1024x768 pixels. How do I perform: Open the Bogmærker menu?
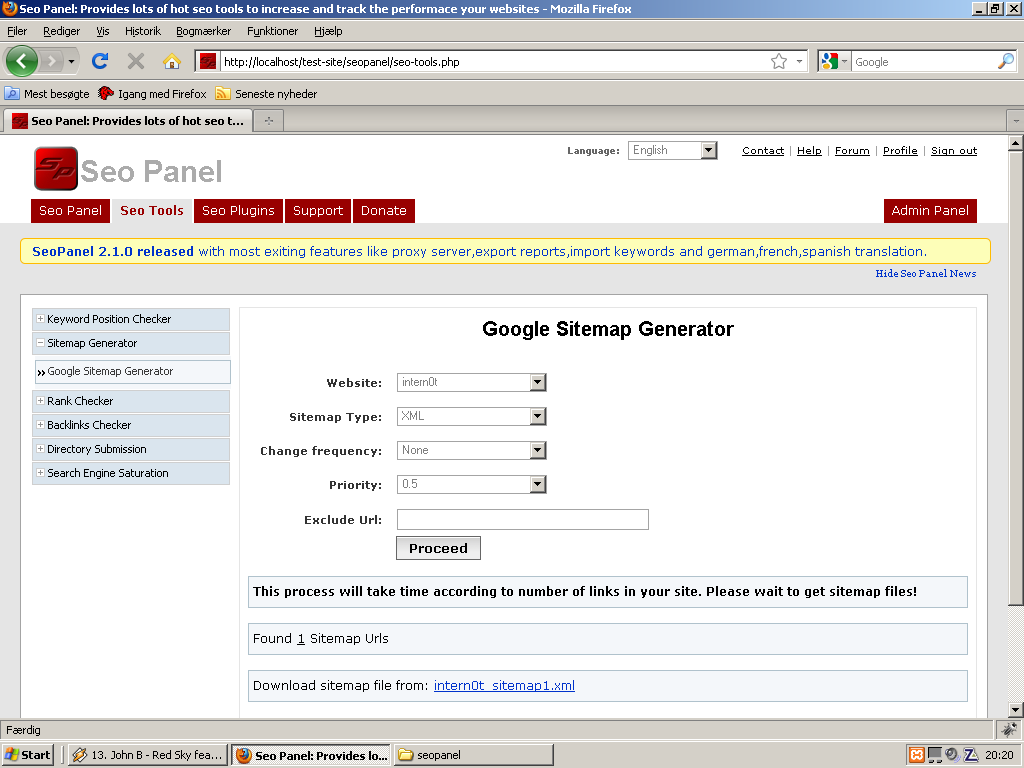(203, 31)
